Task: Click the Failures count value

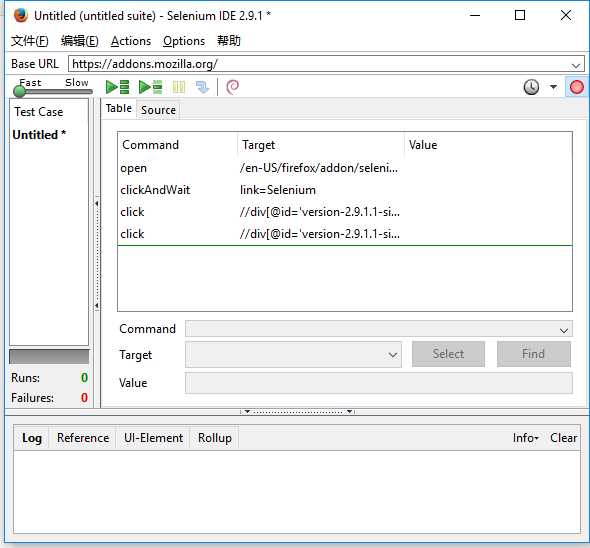Action: 84,397
